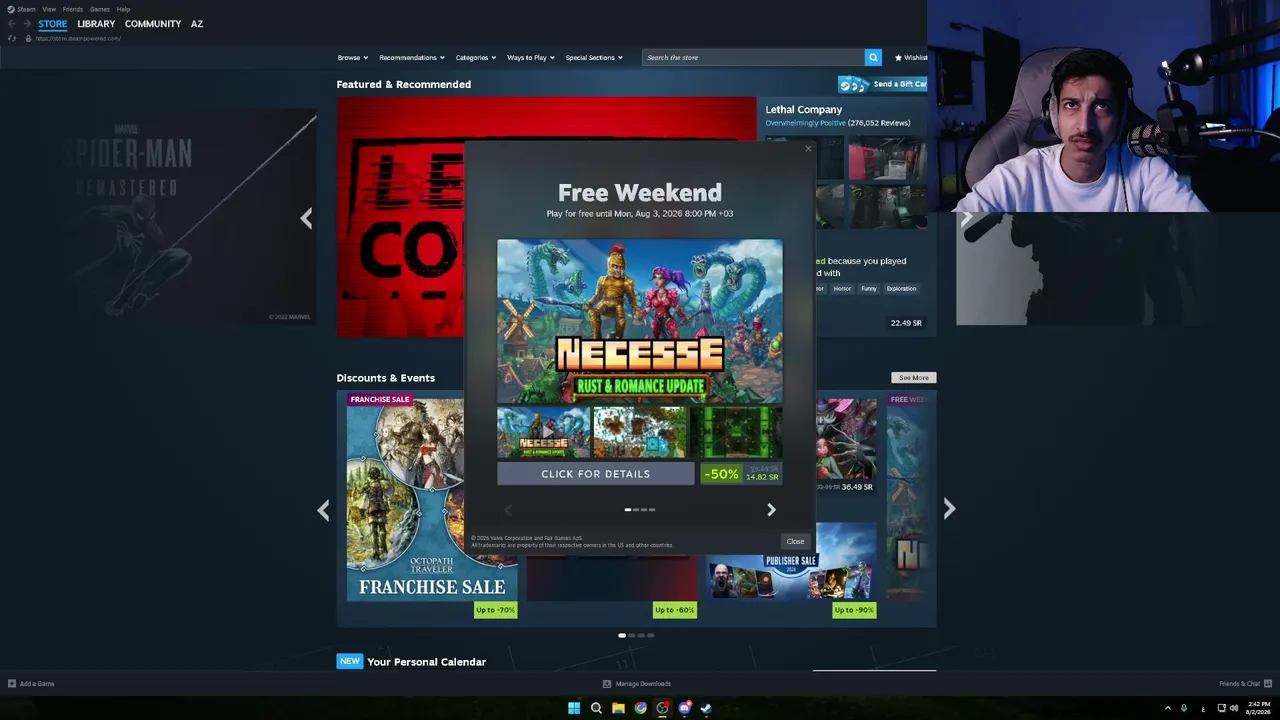The width and height of the screenshot is (1280, 720).
Task: Click the Steam logo menu icon
Action: [x=10, y=9]
